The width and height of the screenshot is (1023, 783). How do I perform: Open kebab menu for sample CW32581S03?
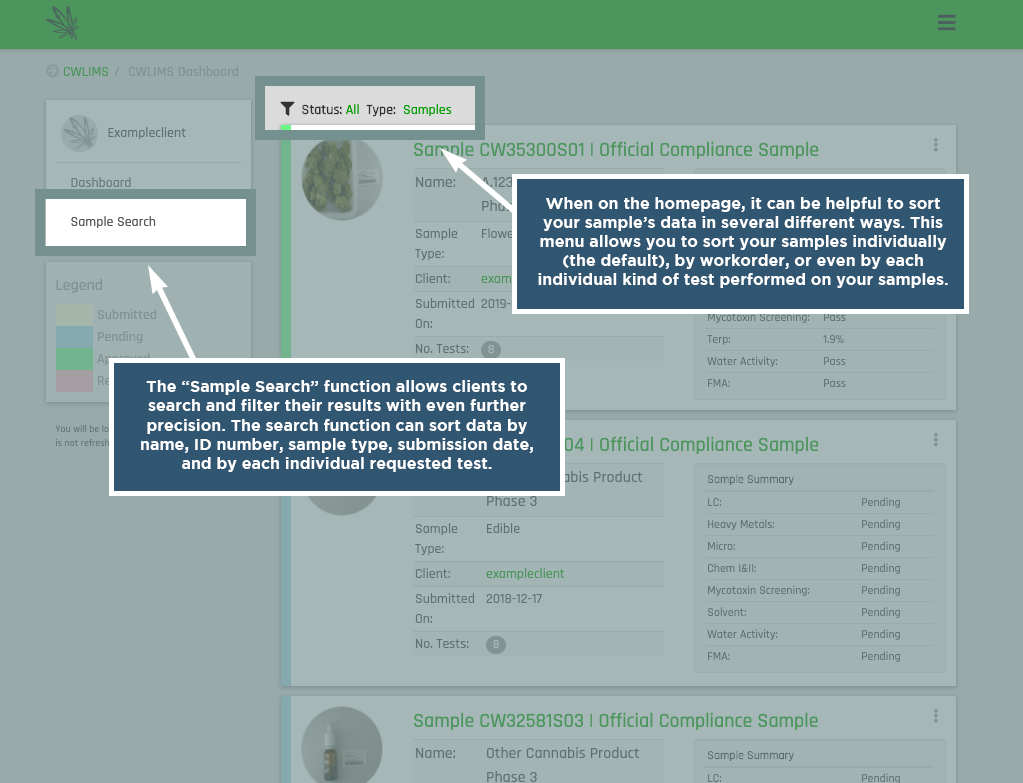tap(936, 716)
